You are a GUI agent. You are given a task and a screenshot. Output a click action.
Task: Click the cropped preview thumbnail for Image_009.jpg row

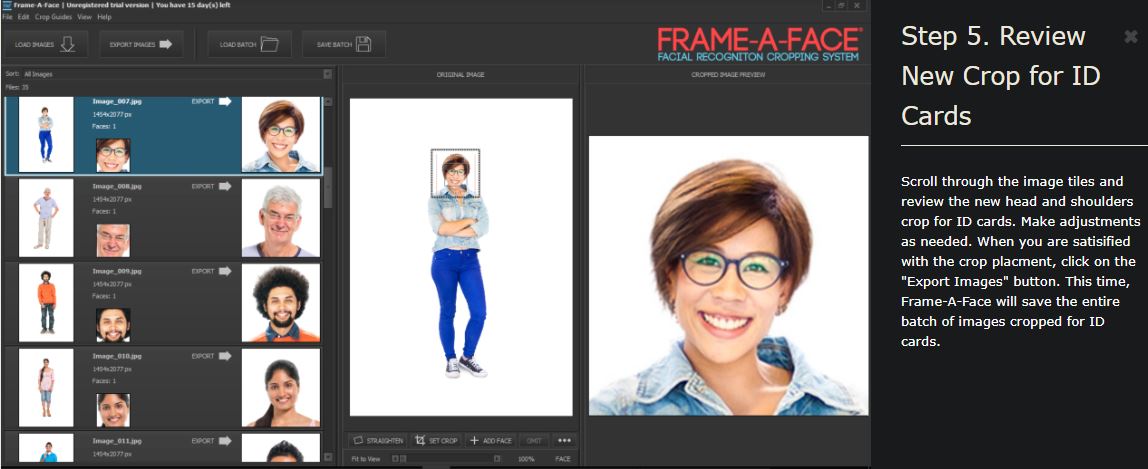pos(281,303)
